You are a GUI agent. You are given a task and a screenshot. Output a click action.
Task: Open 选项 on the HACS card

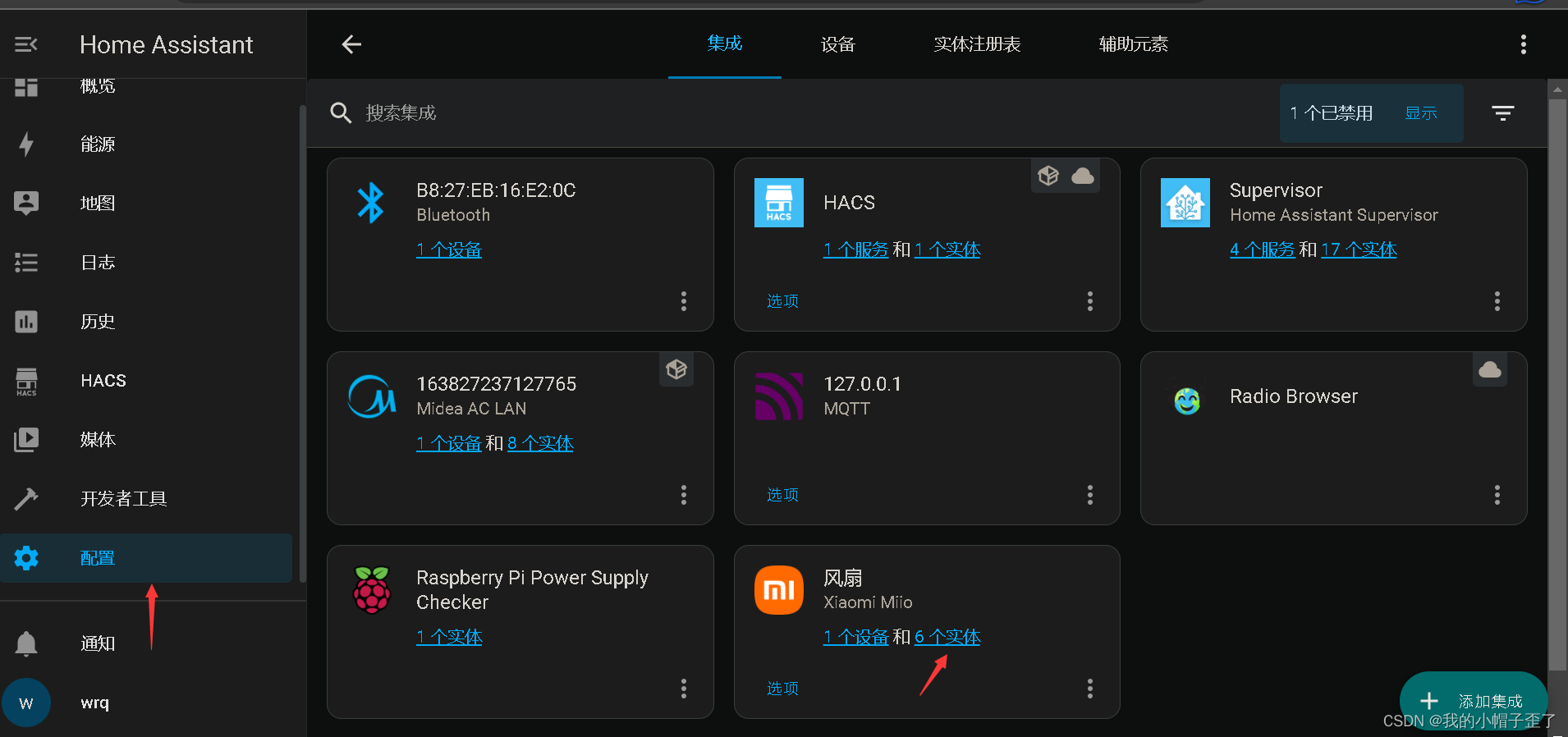782,301
